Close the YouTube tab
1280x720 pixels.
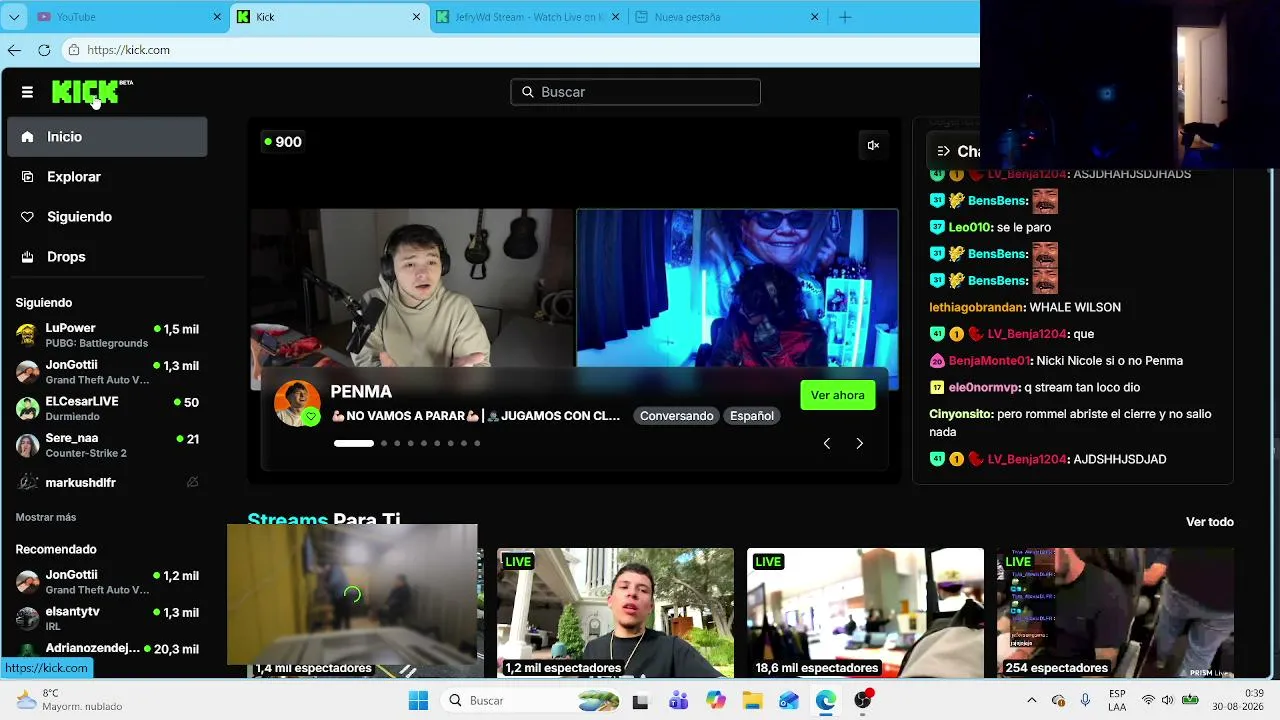coord(217,17)
